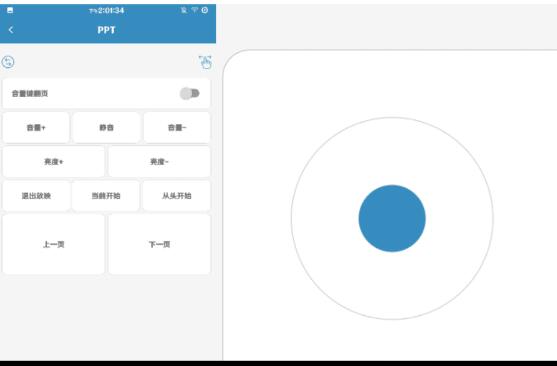Go to previous slide 上一页

54,244
